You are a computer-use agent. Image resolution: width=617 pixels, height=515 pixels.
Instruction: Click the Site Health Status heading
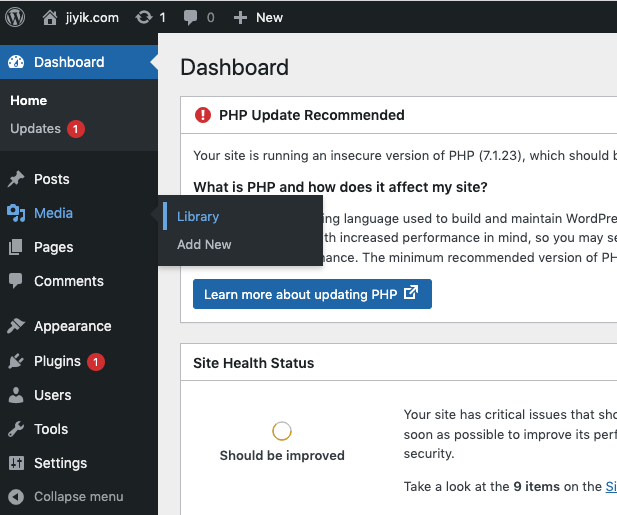[253, 363]
